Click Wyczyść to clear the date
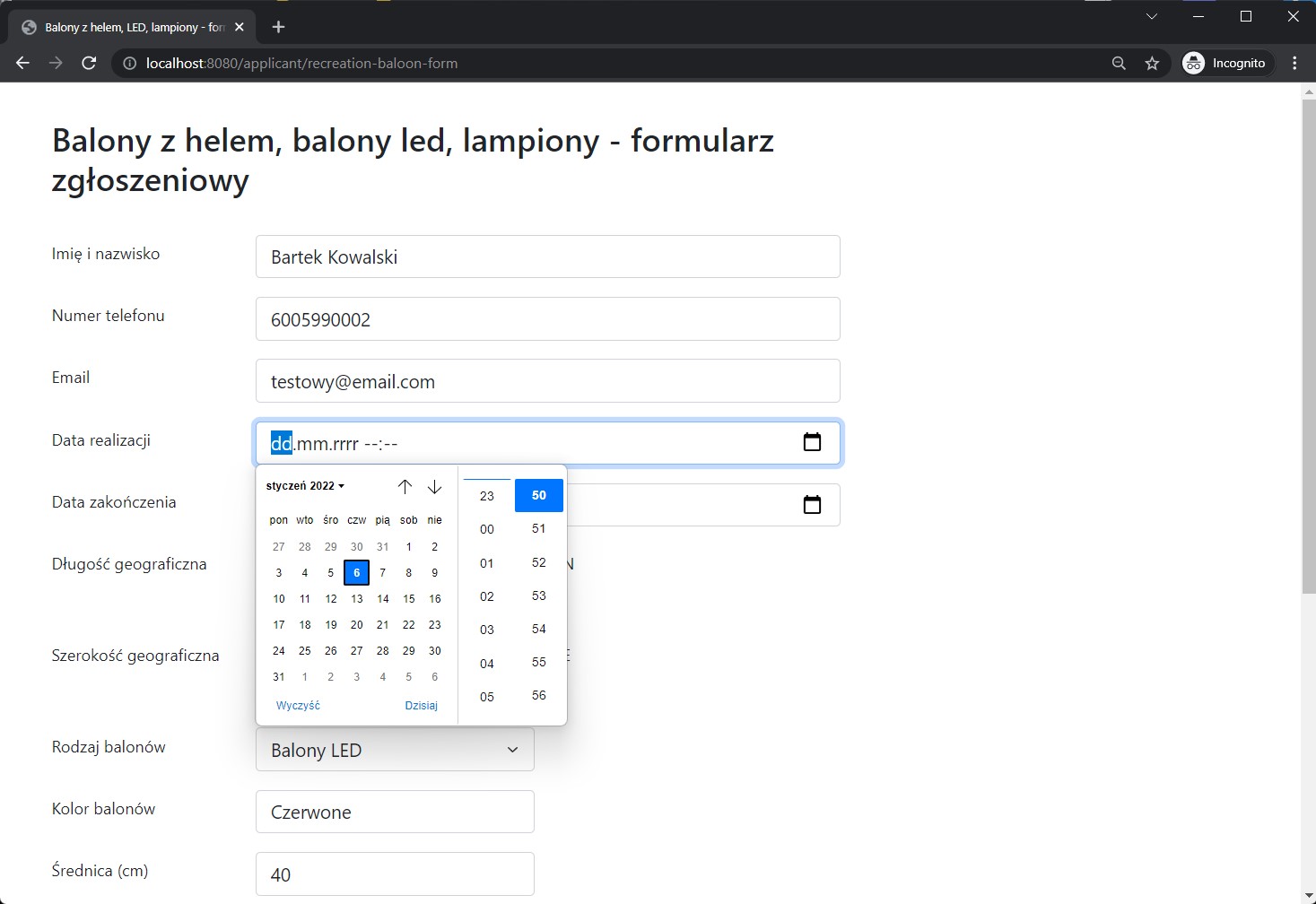 298,705
